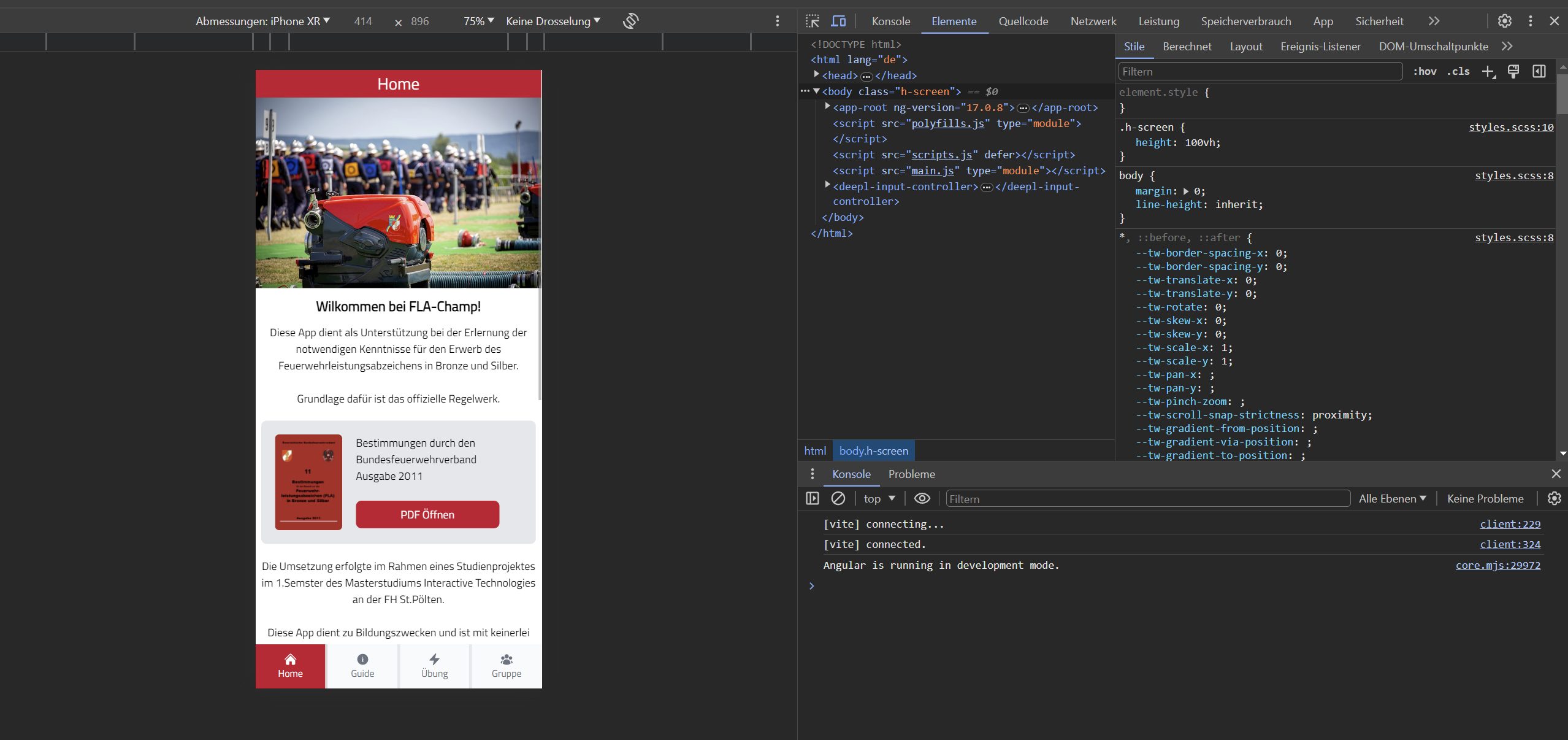Open DevTools customize menu dots

point(1531,21)
